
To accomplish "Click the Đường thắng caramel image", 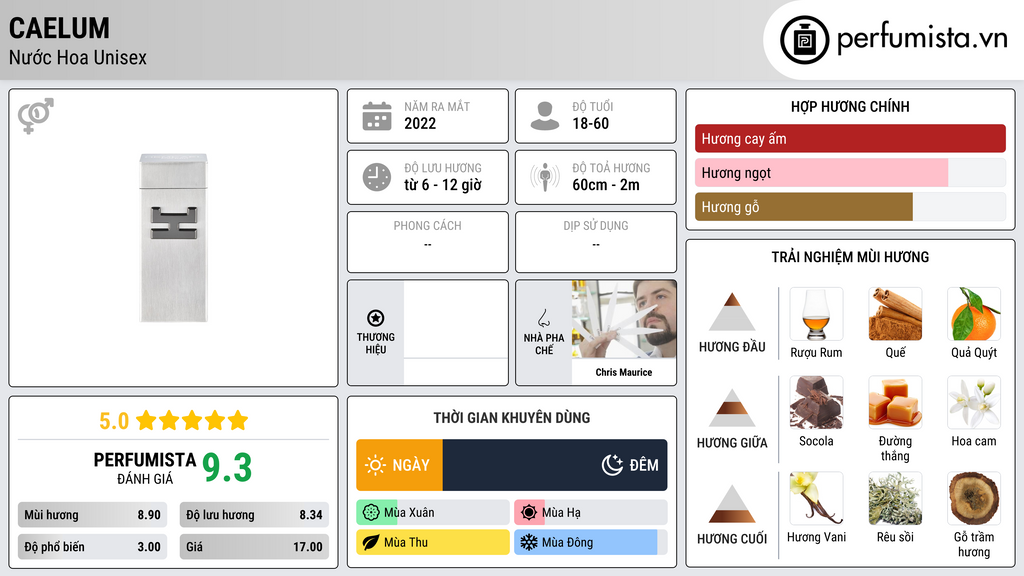I will click(x=895, y=402).
